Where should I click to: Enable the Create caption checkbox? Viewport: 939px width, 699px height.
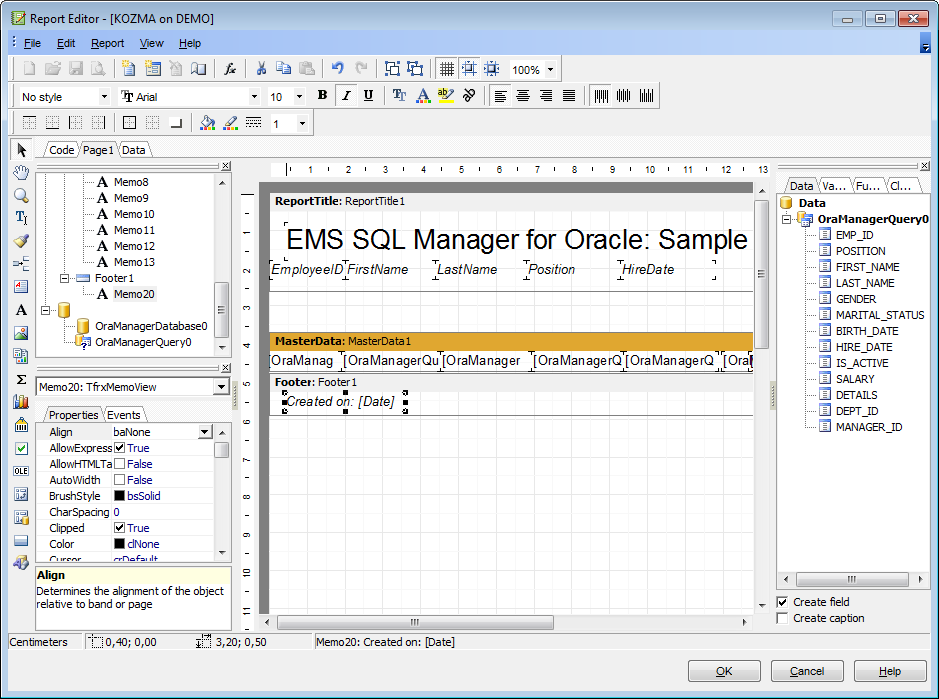coord(782,618)
